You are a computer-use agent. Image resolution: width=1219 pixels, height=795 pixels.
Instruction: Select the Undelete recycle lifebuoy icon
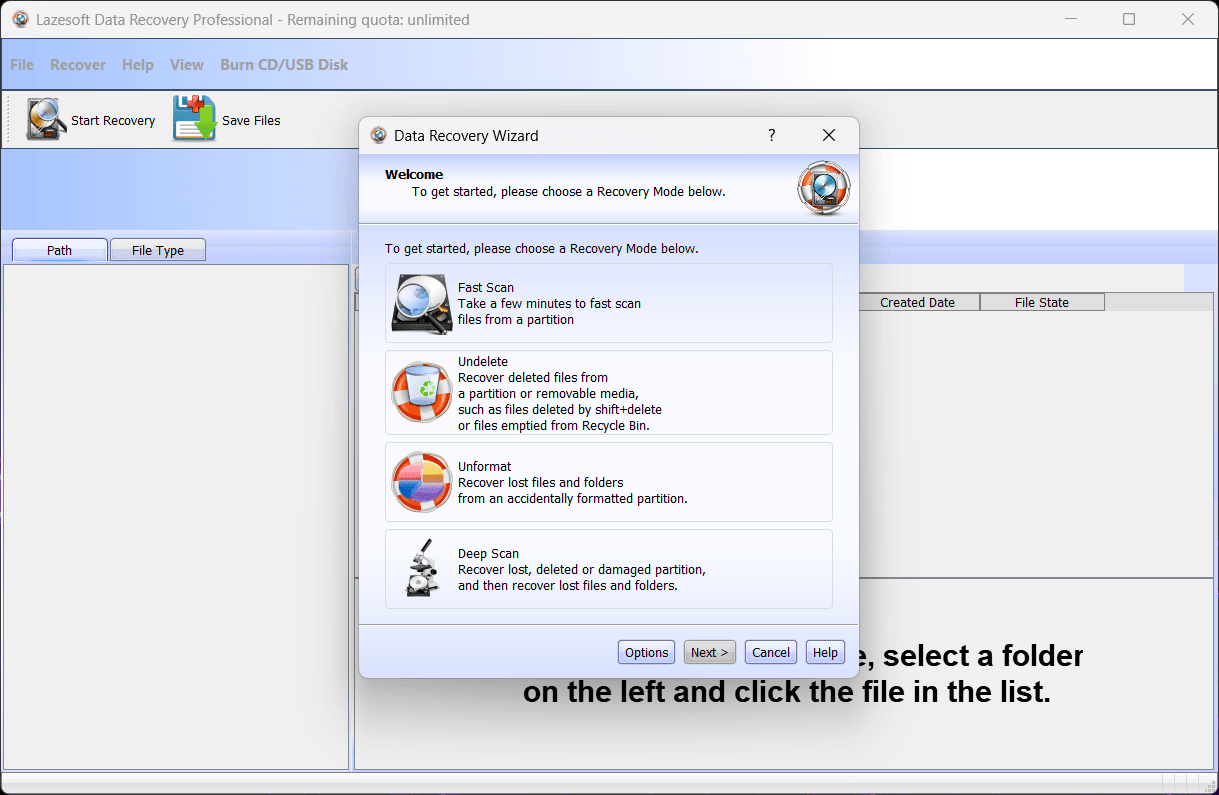(x=422, y=393)
